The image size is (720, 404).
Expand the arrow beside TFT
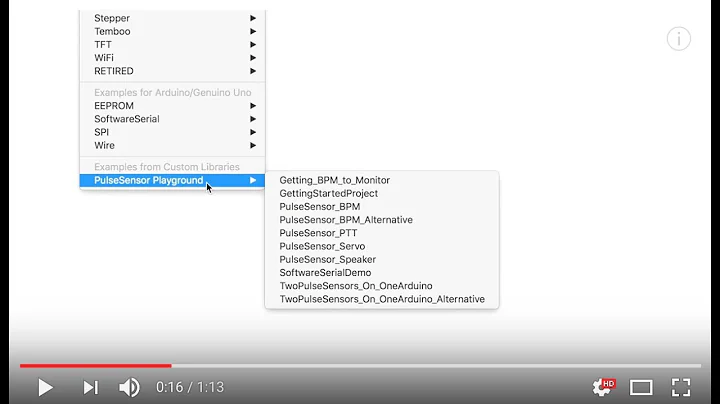point(253,45)
